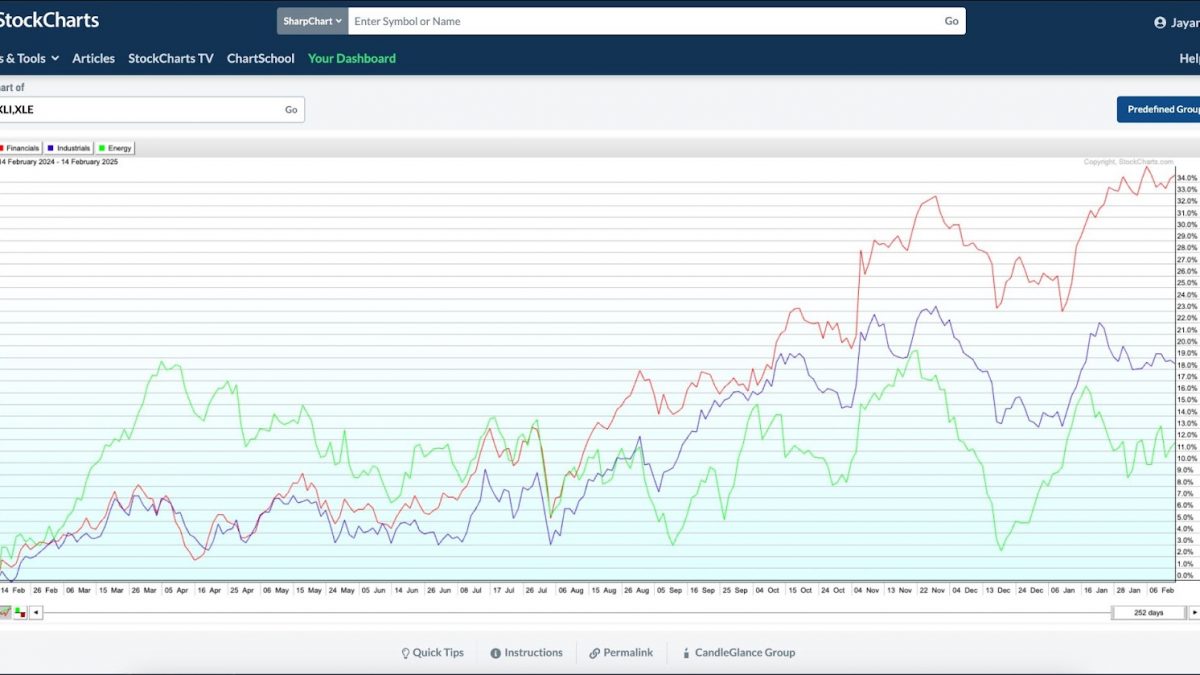Screen dimensions: 1200x675
Task: Open the CandleGlance Group link
Action: pos(738,653)
